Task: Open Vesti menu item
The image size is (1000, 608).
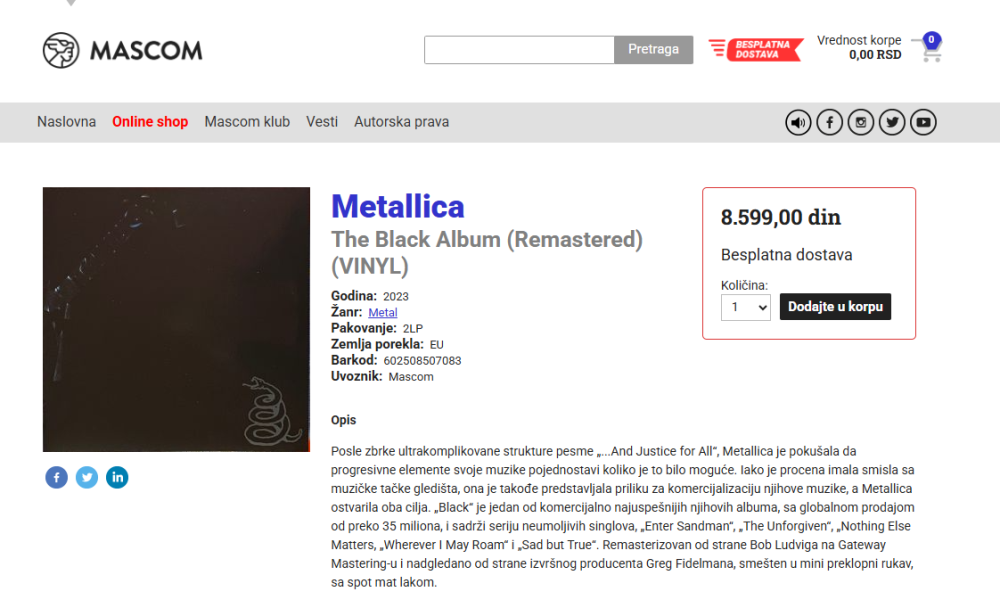Action: tap(322, 122)
